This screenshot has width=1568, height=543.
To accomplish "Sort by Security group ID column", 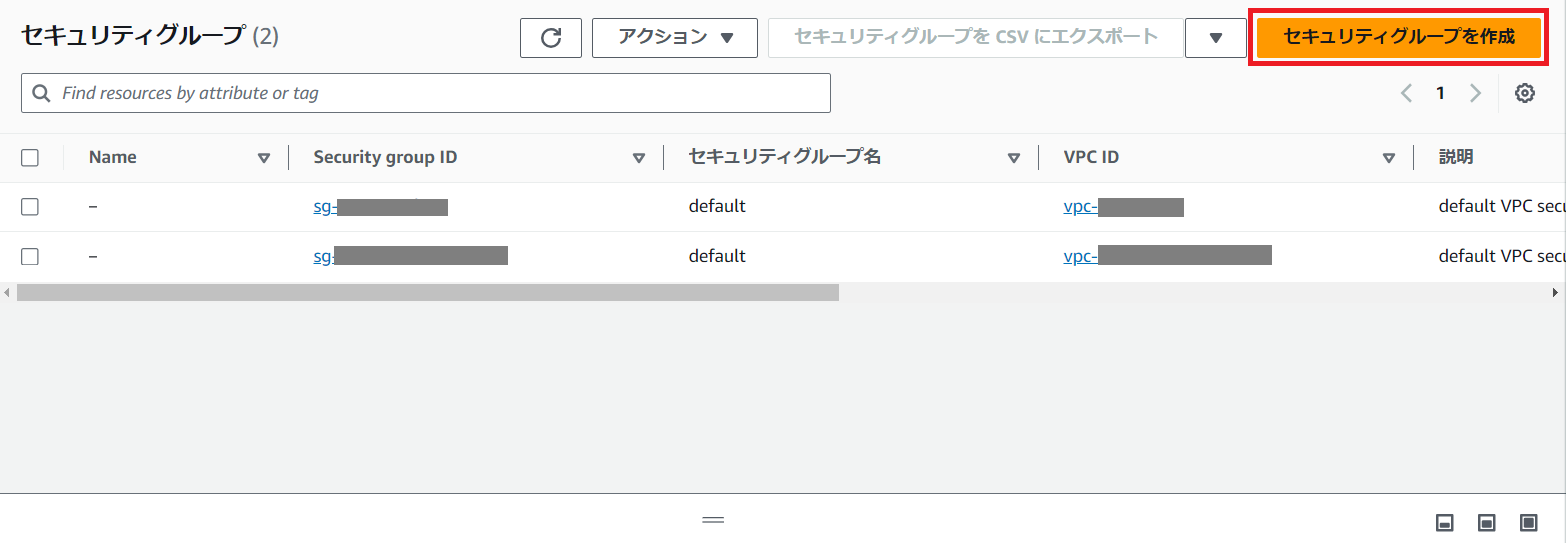I will pos(638,158).
